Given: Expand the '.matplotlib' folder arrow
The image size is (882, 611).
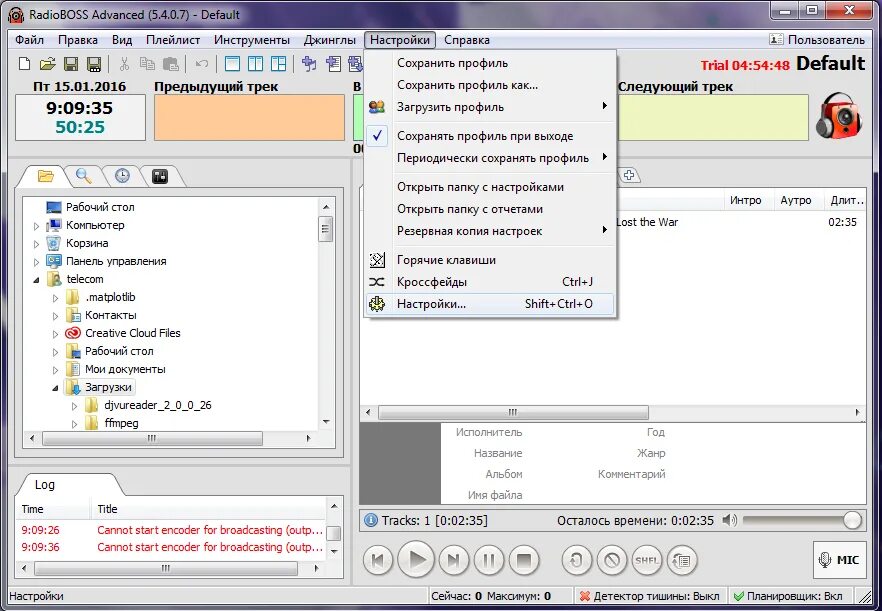Looking at the screenshot, I should point(55,298).
